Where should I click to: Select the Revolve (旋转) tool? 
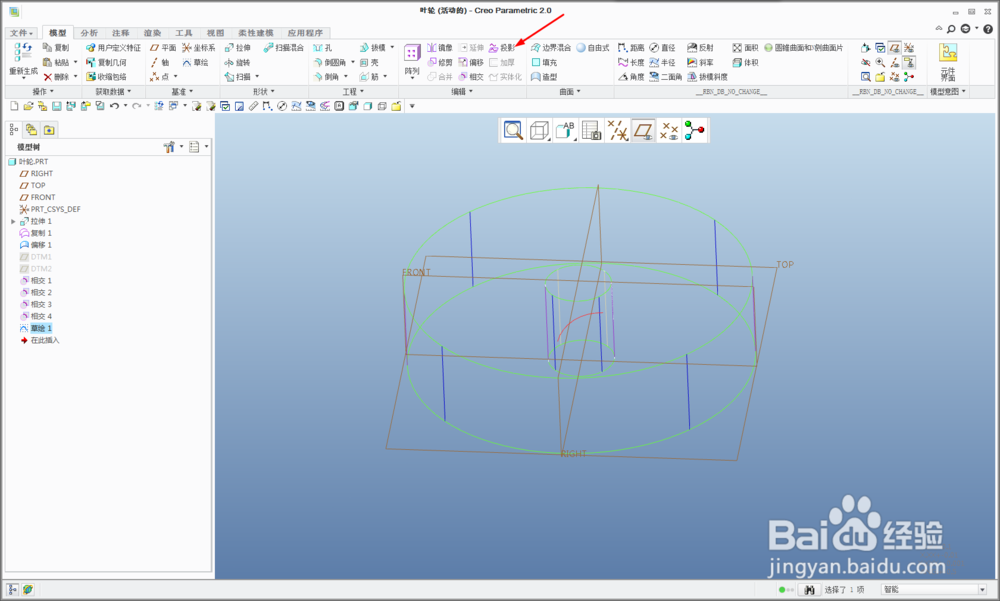click(237, 63)
